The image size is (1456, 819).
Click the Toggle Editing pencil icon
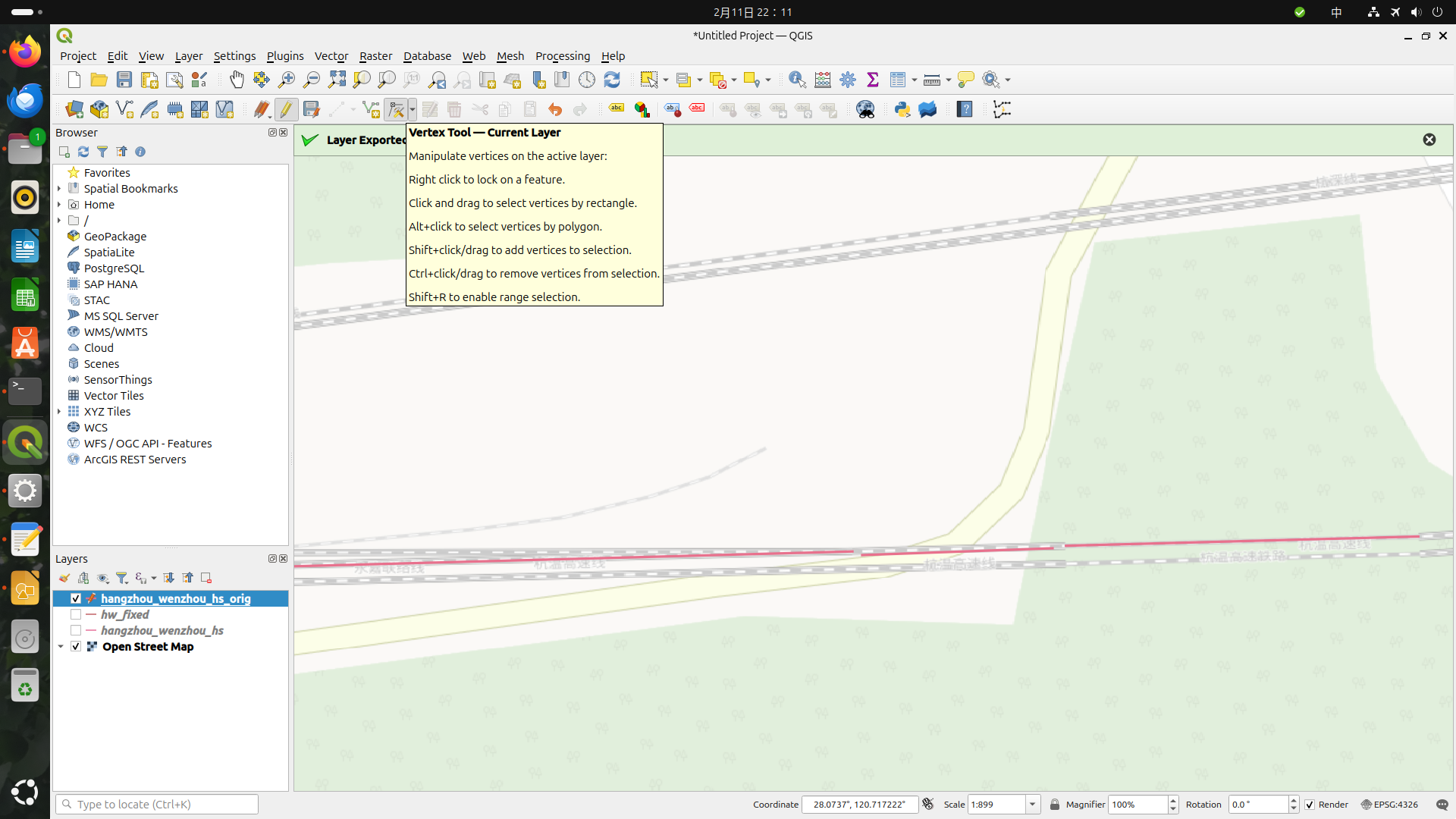pyautogui.click(x=286, y=109)
